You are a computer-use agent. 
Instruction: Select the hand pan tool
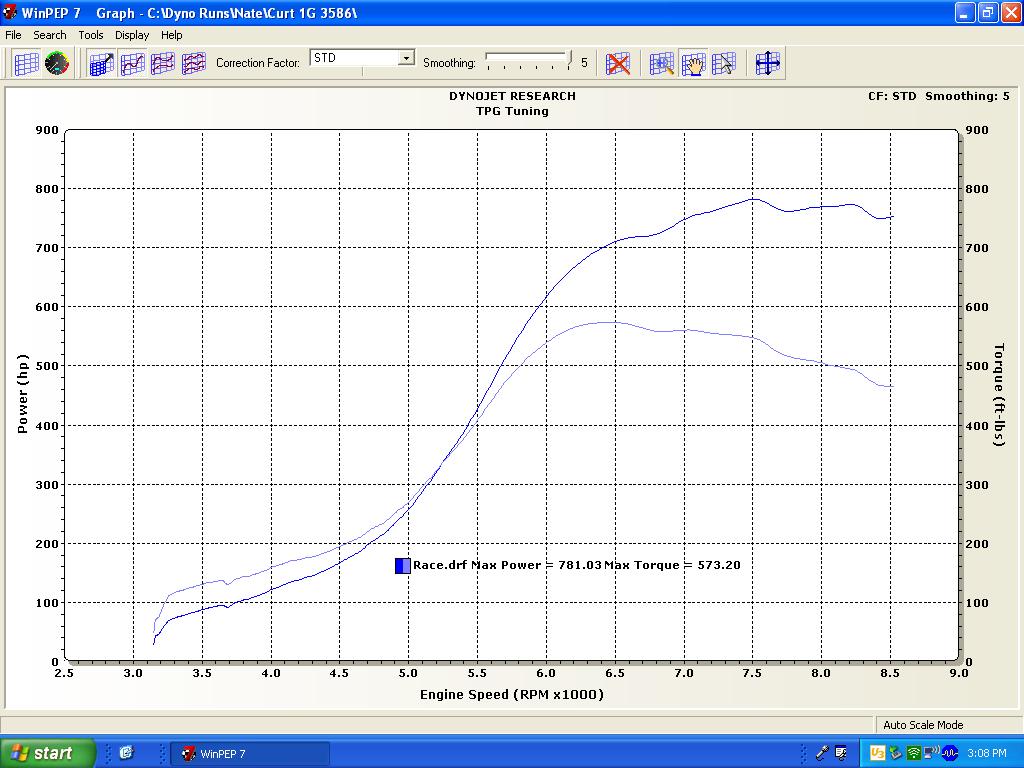pos(692,63)
